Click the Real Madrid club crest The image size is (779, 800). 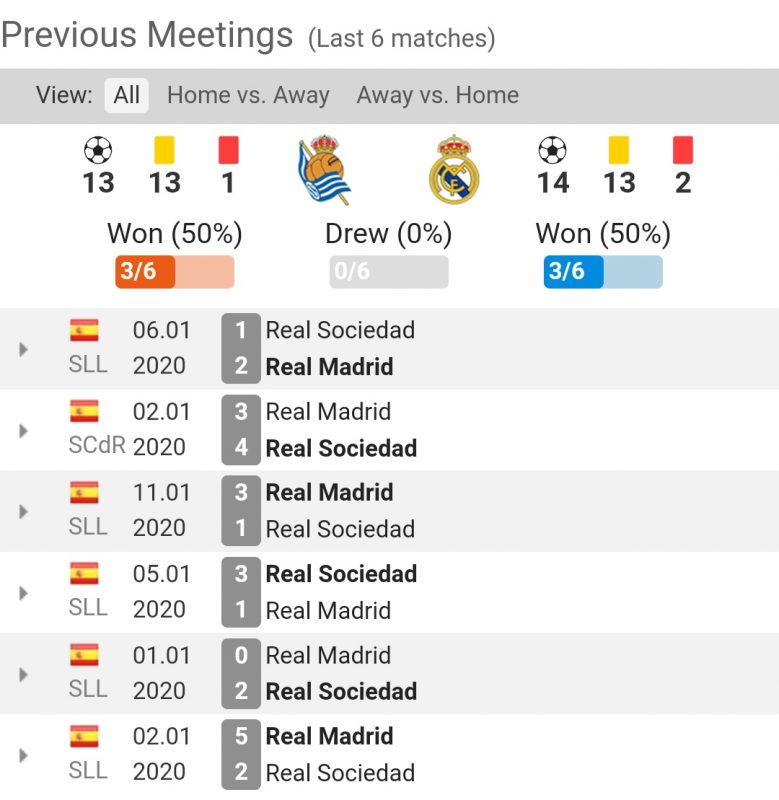point(454,170)
